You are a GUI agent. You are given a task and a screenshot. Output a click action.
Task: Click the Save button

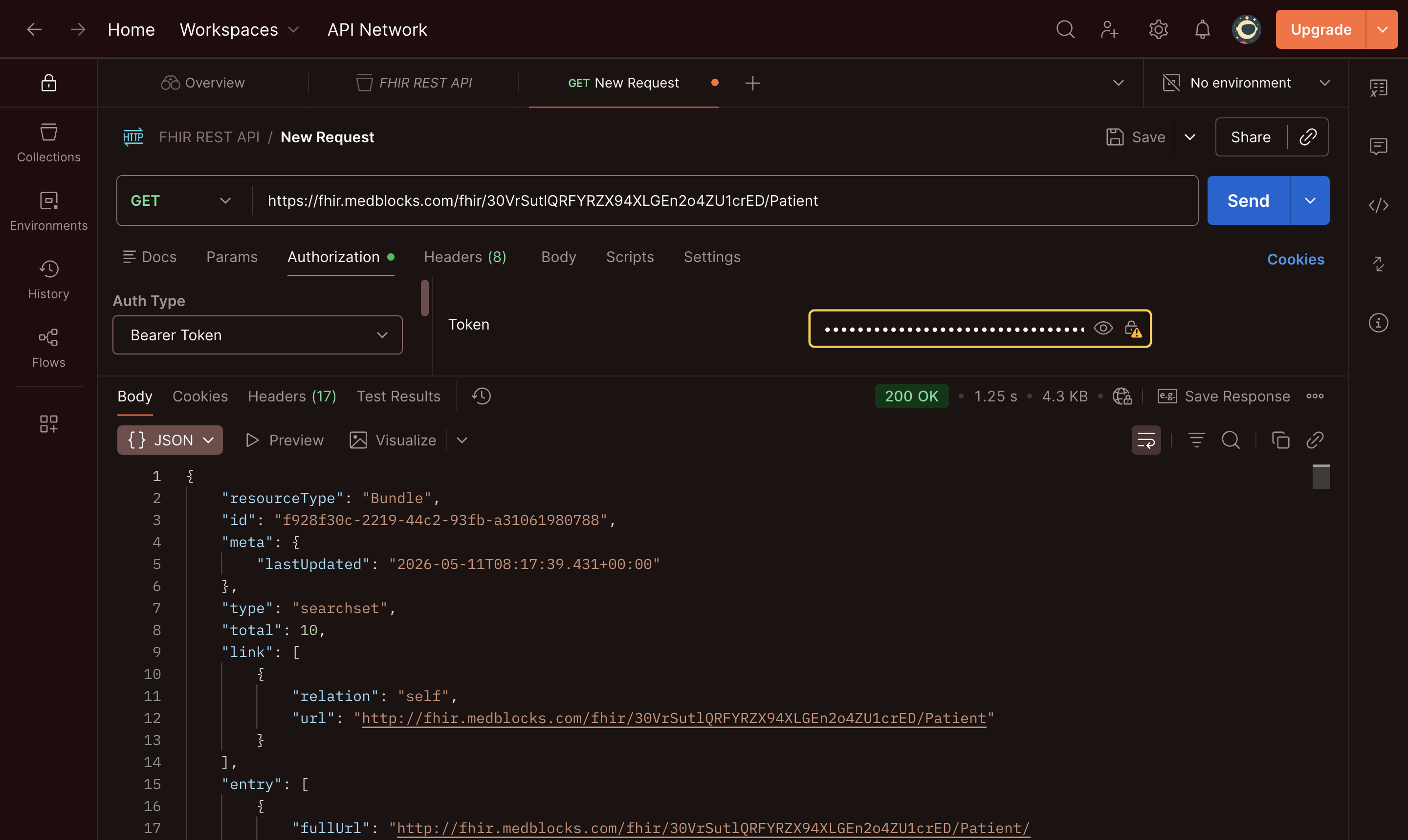point(1136,137)
